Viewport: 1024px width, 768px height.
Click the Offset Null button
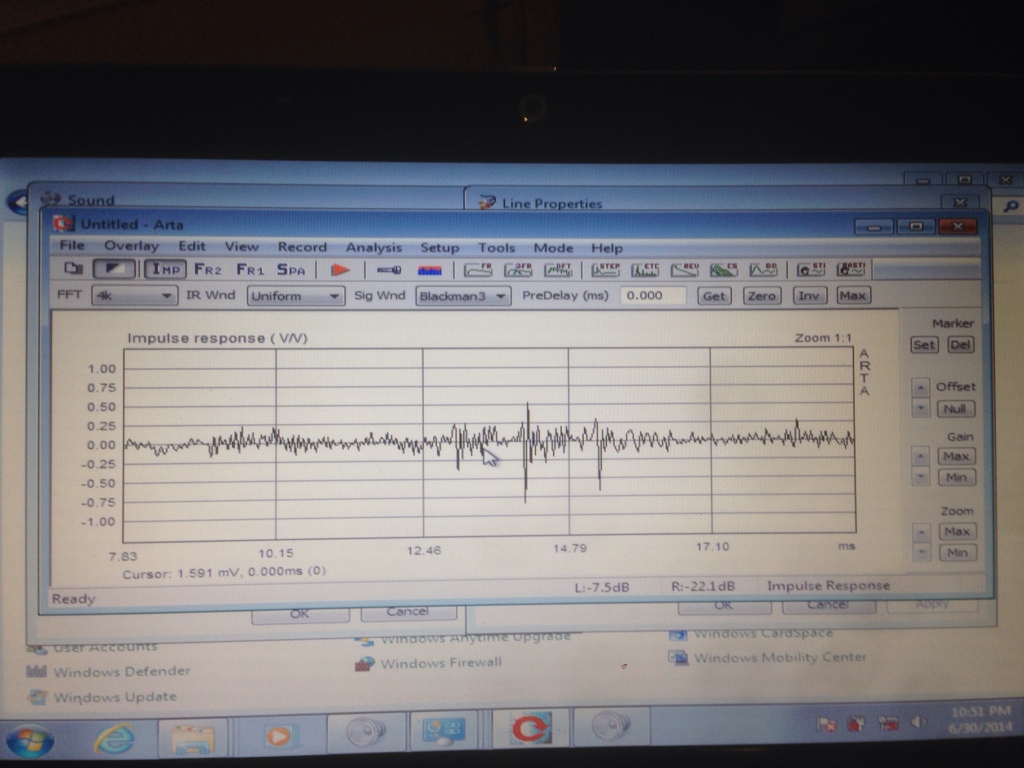(955, 409)
